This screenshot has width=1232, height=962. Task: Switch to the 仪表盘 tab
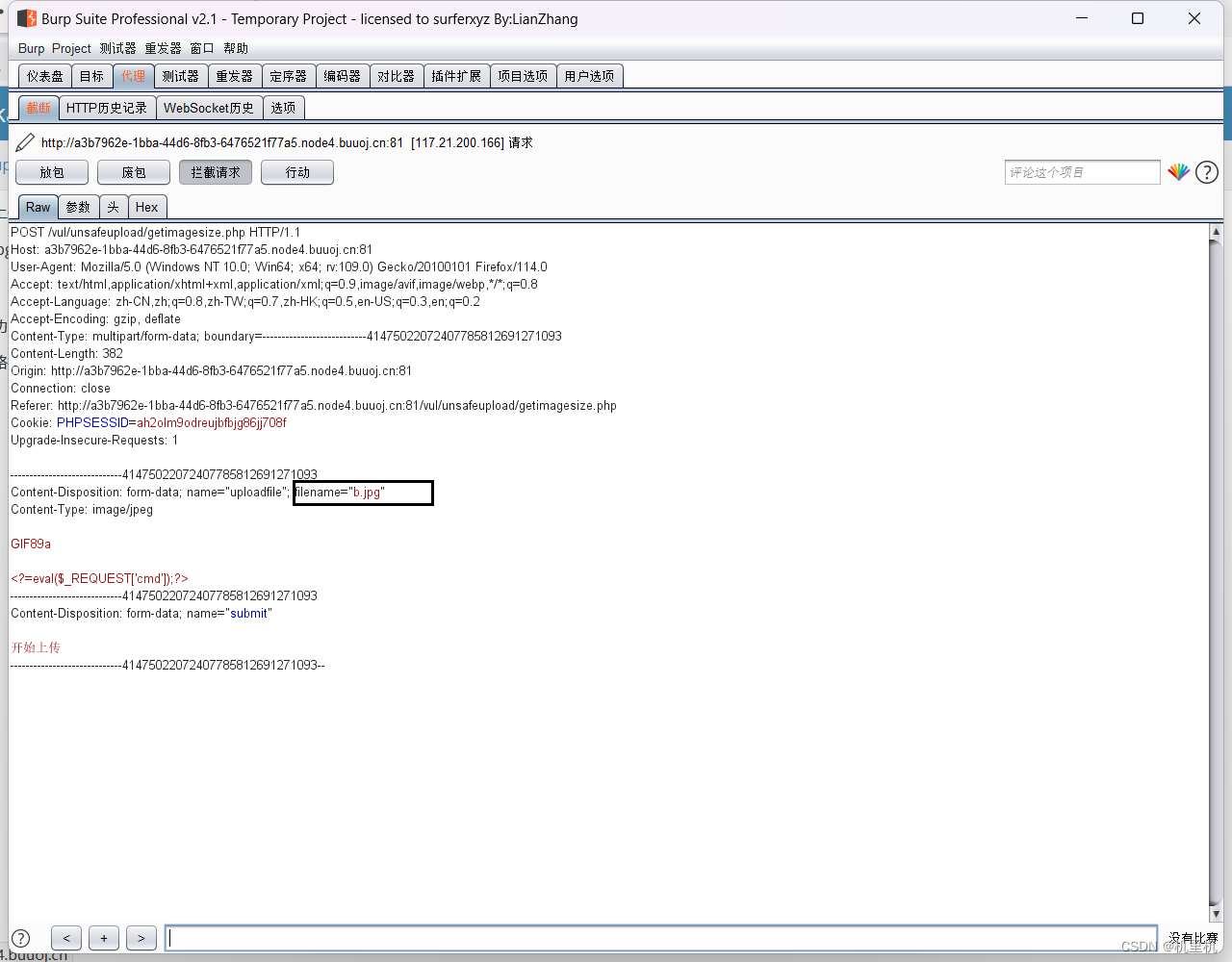pyautogui.click(x=45, y=76)
